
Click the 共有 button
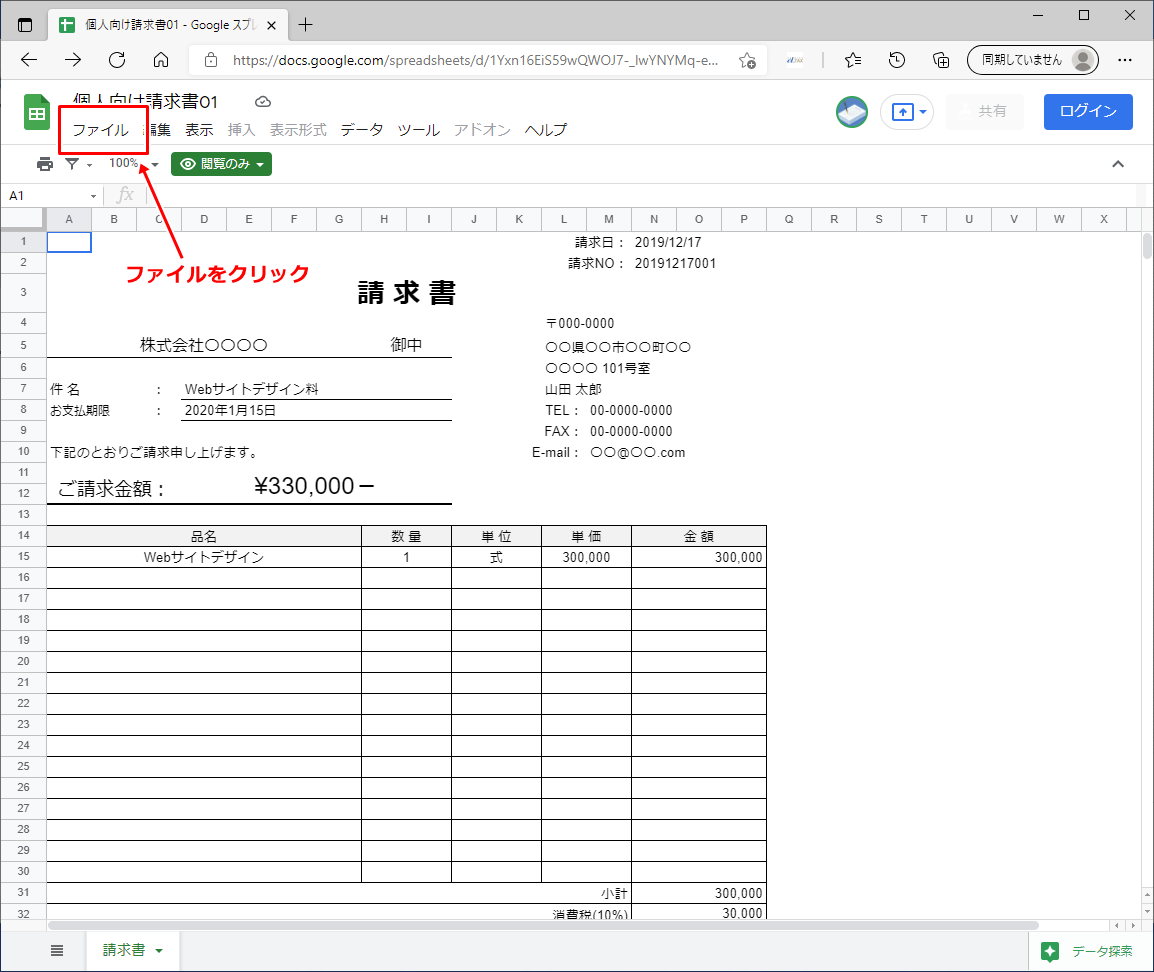coord(985,111)
